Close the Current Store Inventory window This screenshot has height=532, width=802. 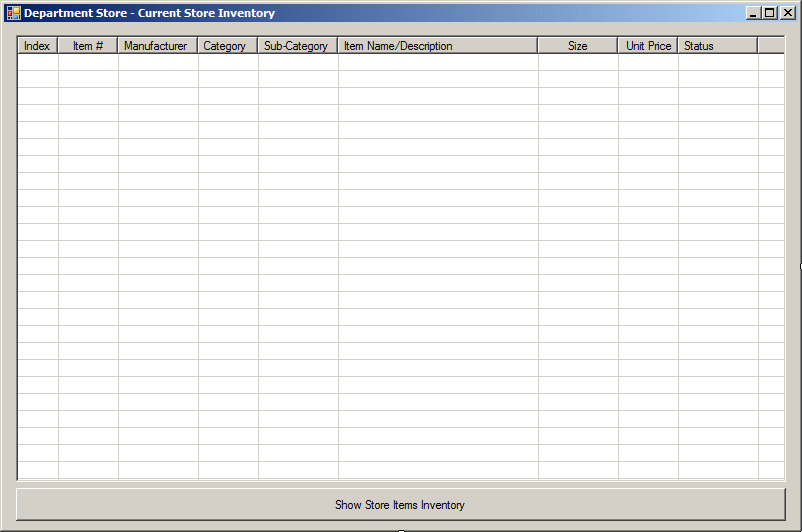point(788,13)
